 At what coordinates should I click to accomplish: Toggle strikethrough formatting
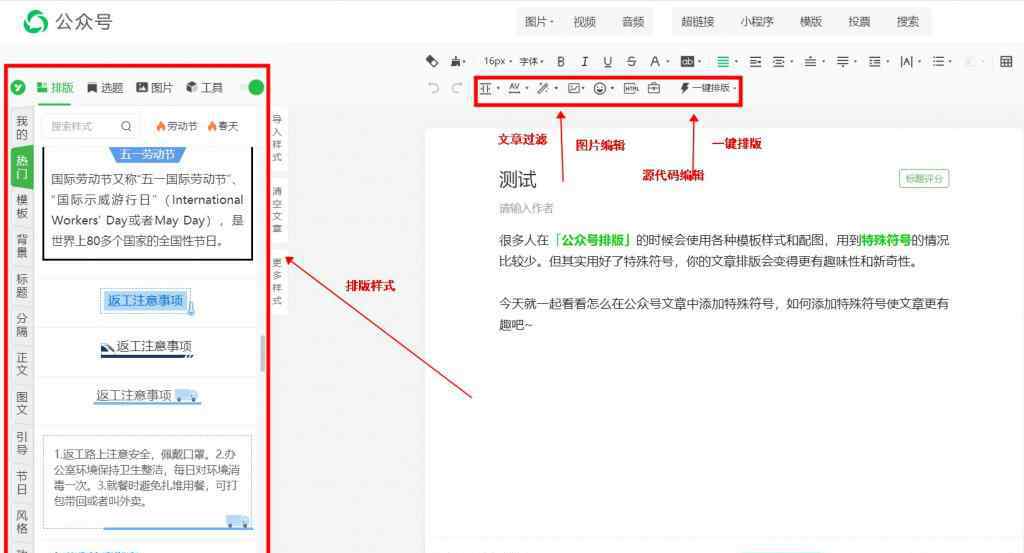tap(631, 61)
